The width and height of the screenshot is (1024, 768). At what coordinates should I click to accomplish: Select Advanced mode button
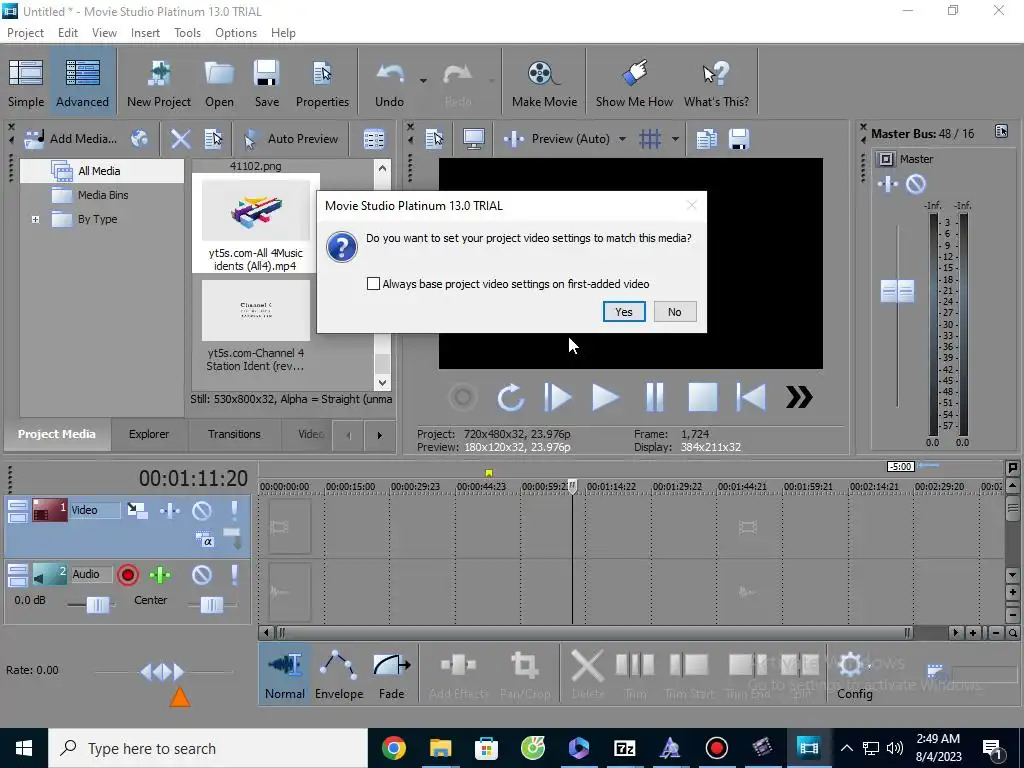coord(82,84)
